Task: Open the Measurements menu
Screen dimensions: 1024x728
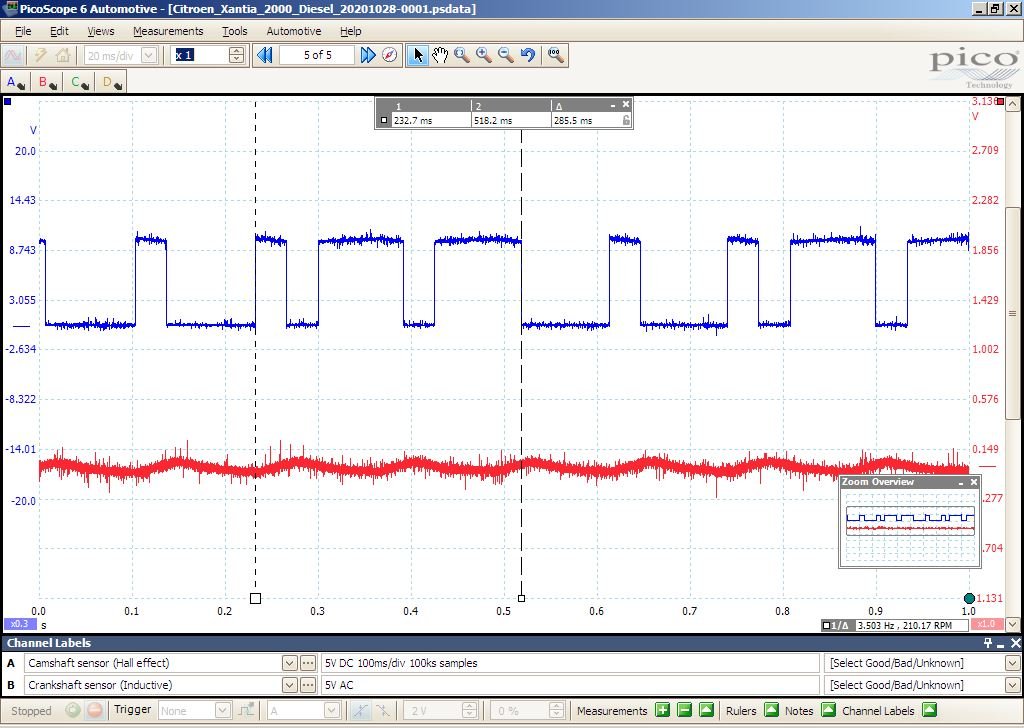Action: 168,31
